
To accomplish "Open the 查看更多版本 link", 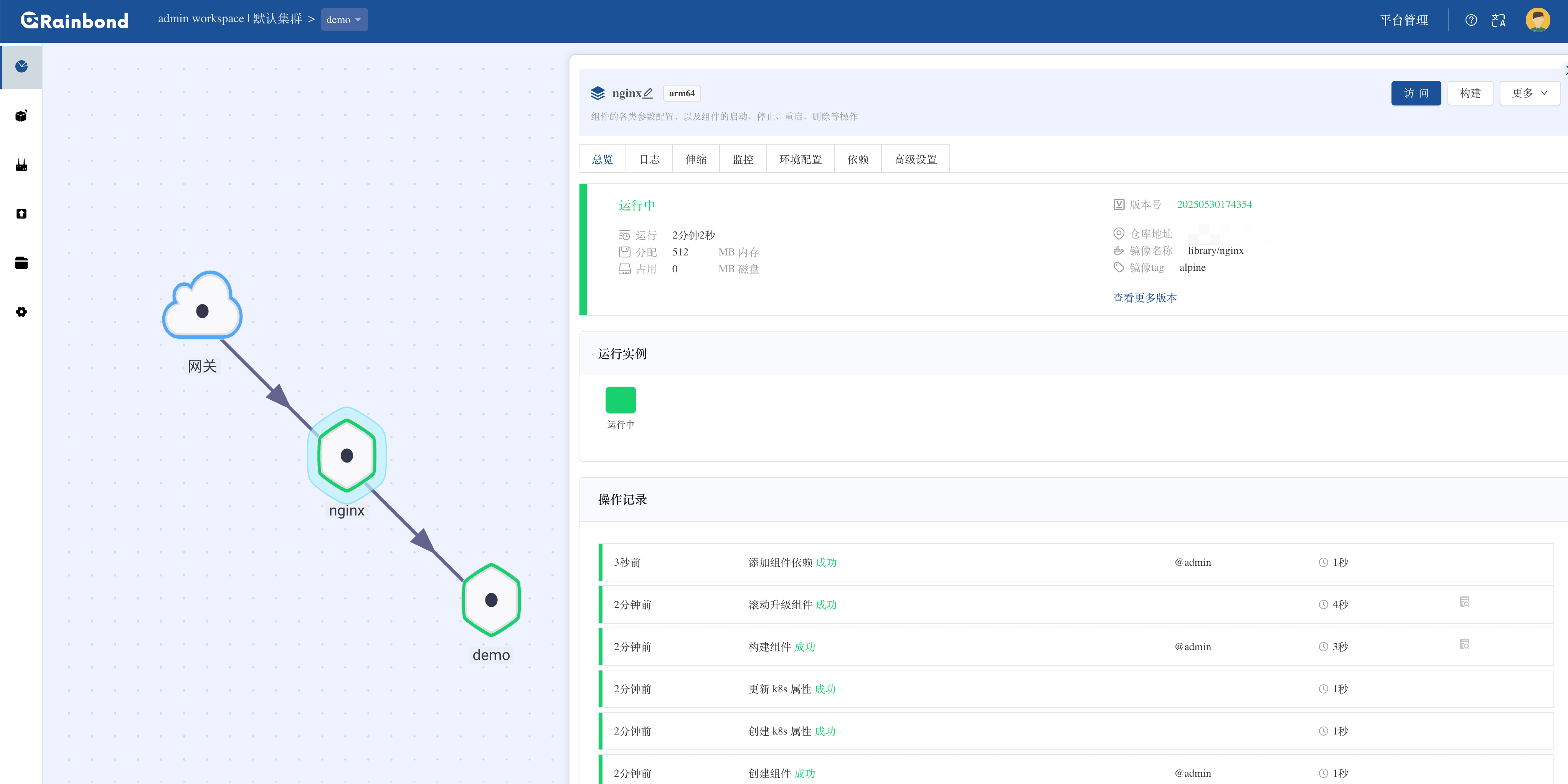I will click(x=1144, y=297).
